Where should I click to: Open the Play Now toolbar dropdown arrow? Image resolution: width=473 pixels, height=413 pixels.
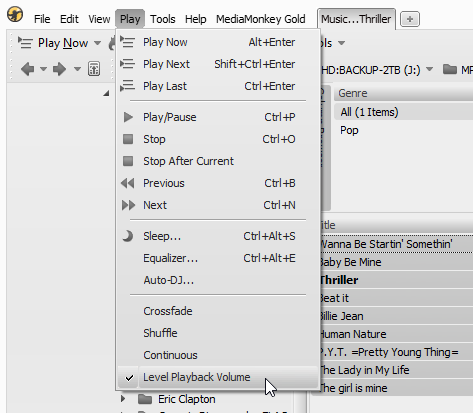[97, 43]
